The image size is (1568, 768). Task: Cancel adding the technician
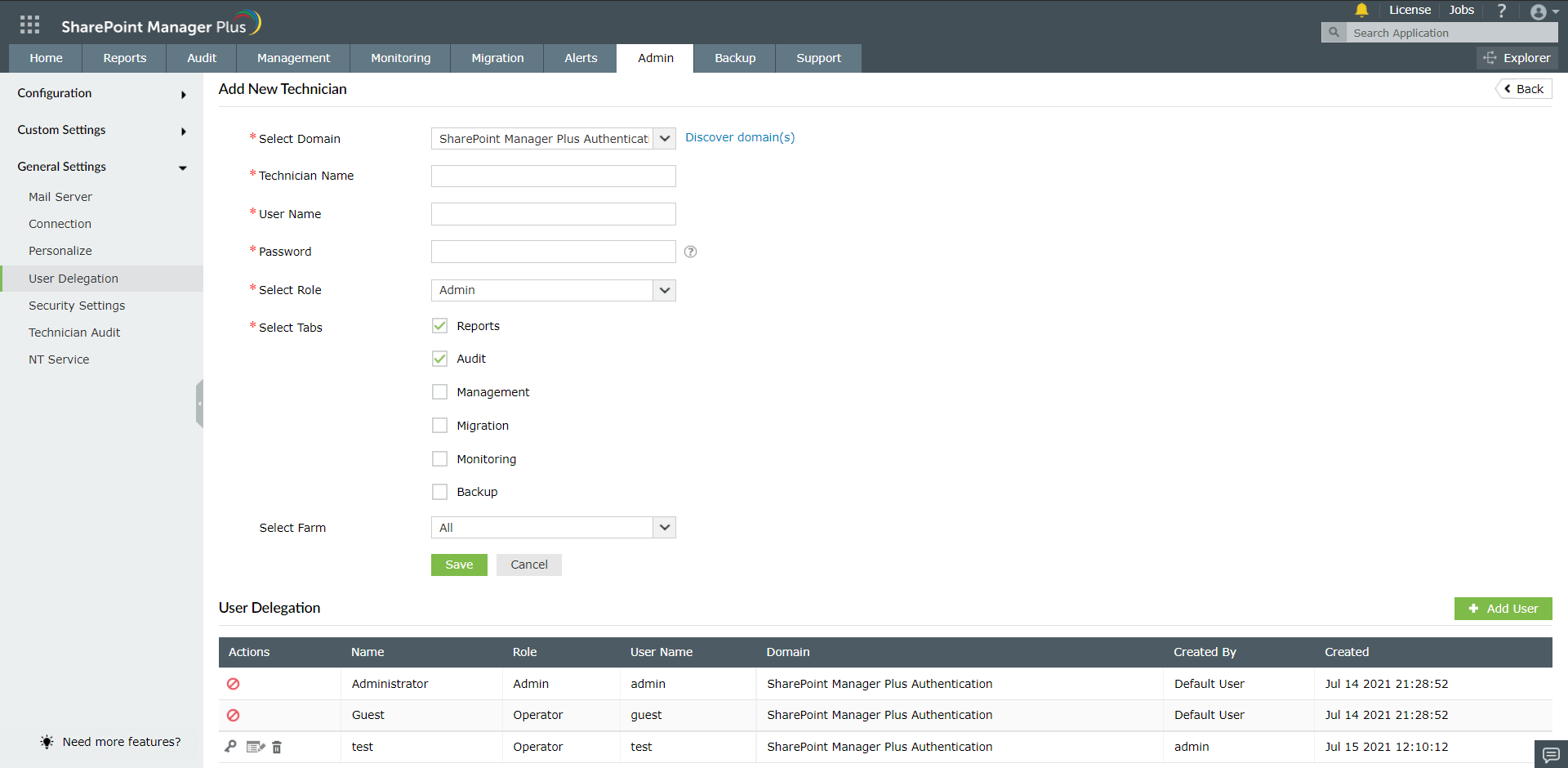(529, 565)
